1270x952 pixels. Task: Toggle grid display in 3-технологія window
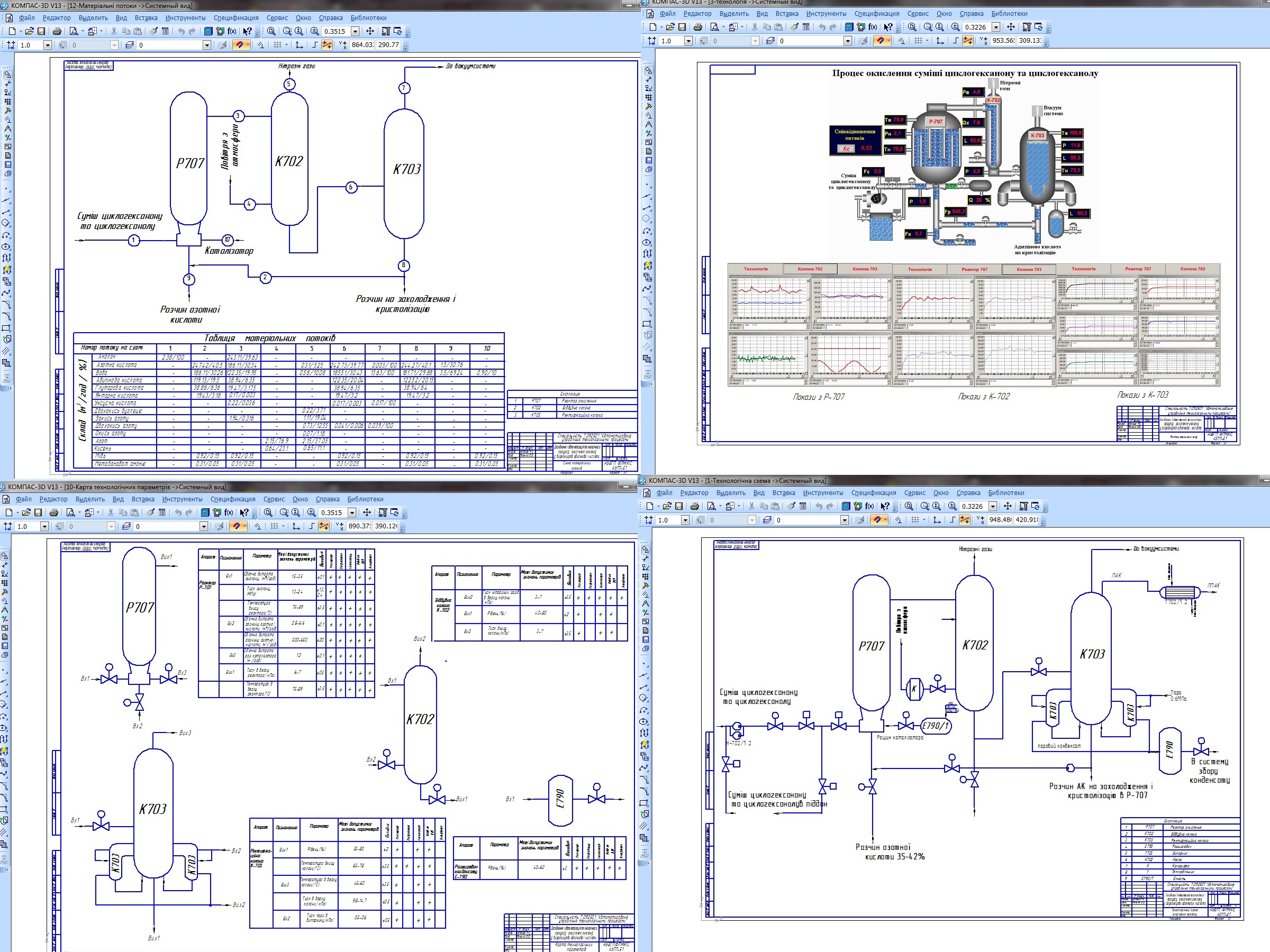tap(918, 41)
